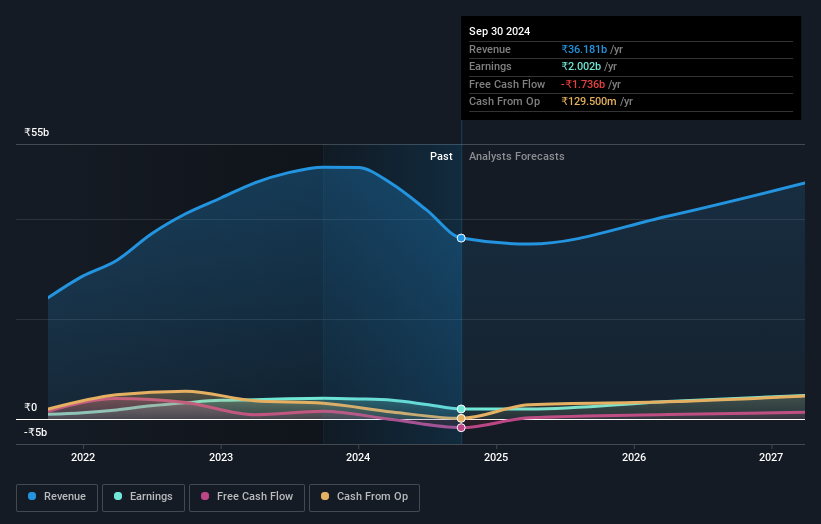Click the 2026 x-axis label
The image size is (821, 524).
(634, 457)
